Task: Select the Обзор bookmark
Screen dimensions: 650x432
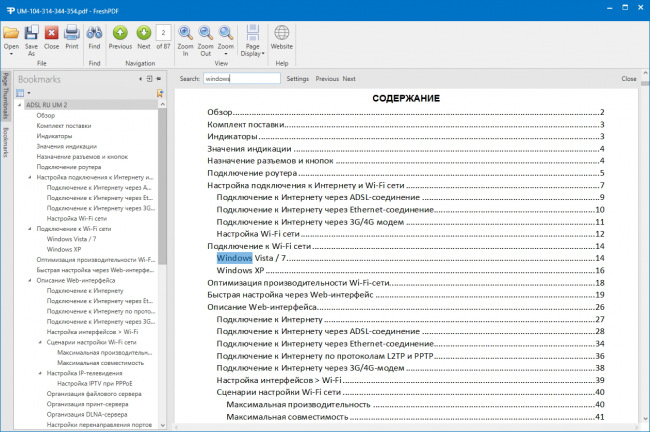Action: tap(46, 115)
